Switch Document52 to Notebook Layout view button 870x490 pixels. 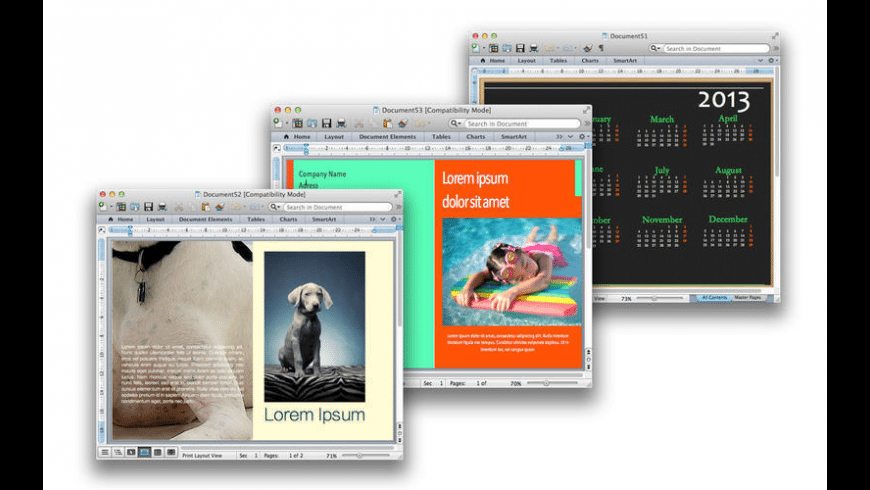click(x=158, y=453)
